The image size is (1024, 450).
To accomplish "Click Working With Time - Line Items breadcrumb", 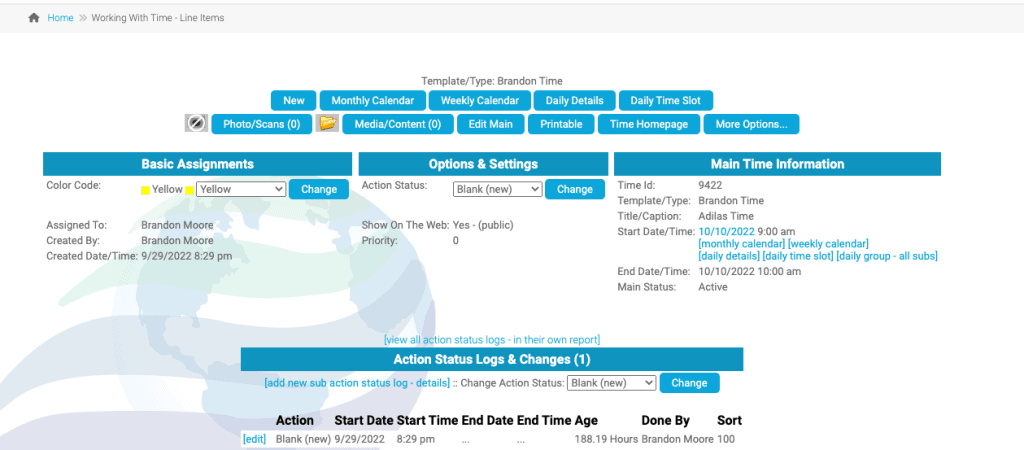I will tap(157, 18).
